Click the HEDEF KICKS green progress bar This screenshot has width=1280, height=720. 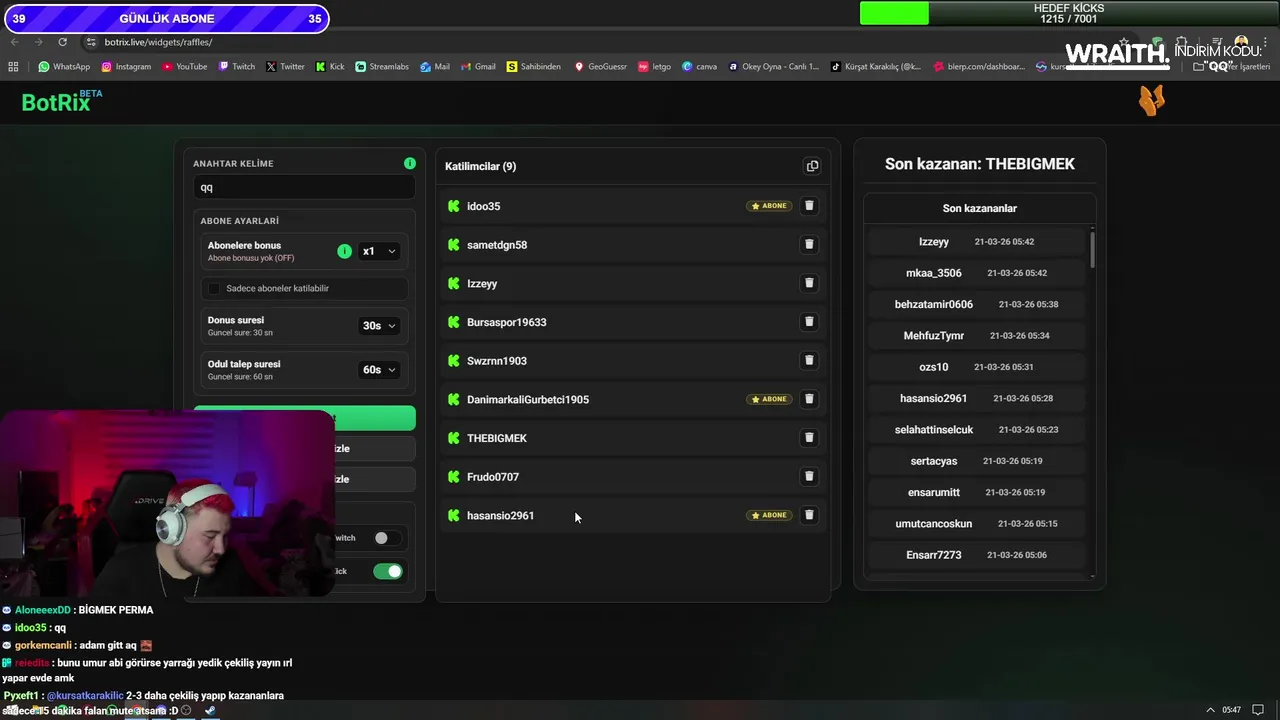[x=894, y=13]
